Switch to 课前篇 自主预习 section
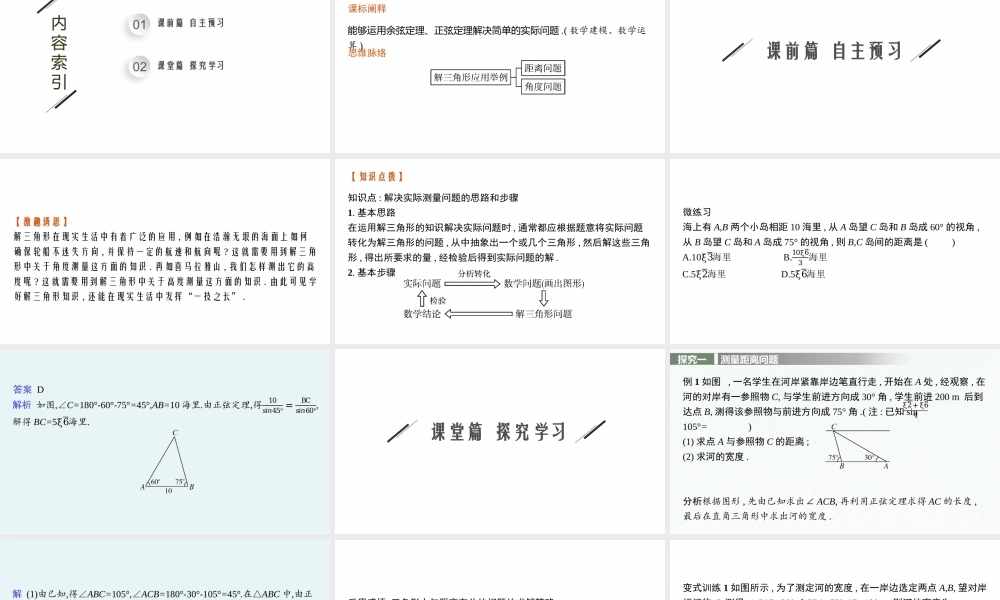This screenshot has width=1000, height=600. [x=833, y=47]
